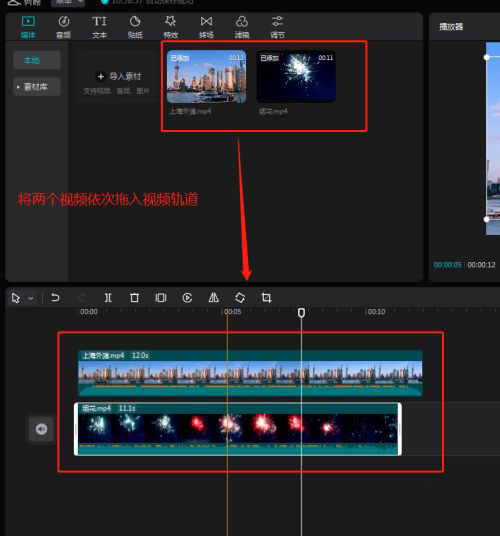Mute the main track speaker toggle
Viewport: 500px width, 536px height.
click(41, 429)
